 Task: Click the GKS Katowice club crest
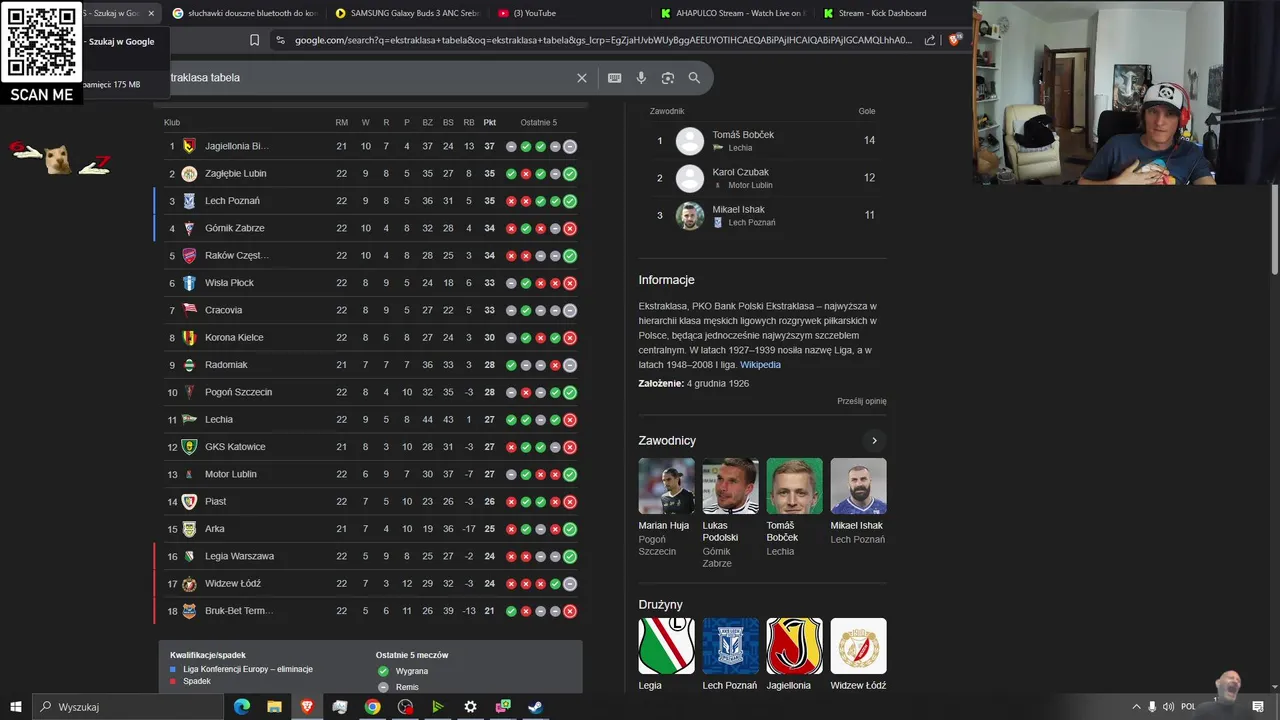pyautogui.click(x=189, y=447)
